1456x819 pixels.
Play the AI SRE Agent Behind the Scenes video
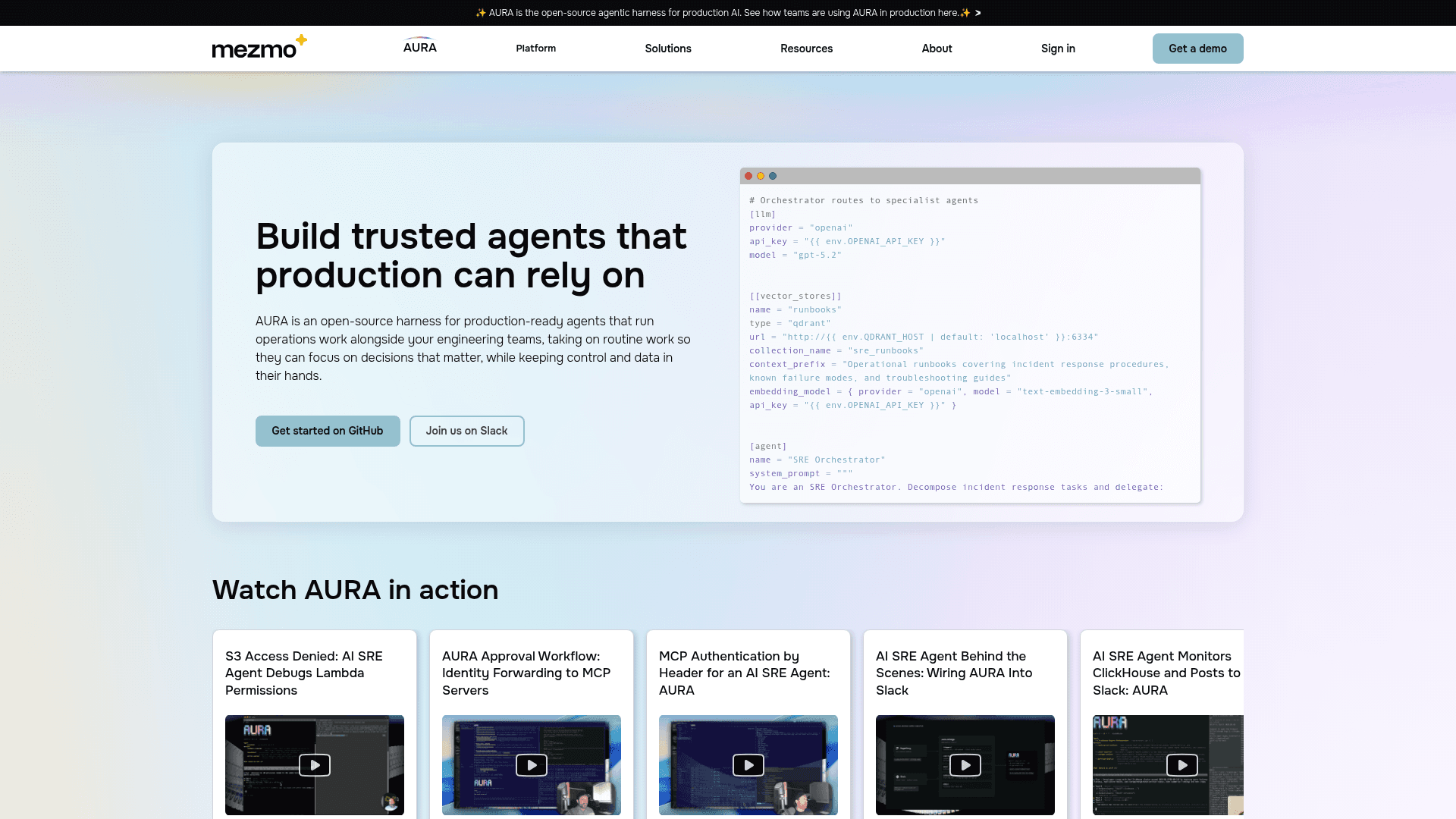(965, 765)
